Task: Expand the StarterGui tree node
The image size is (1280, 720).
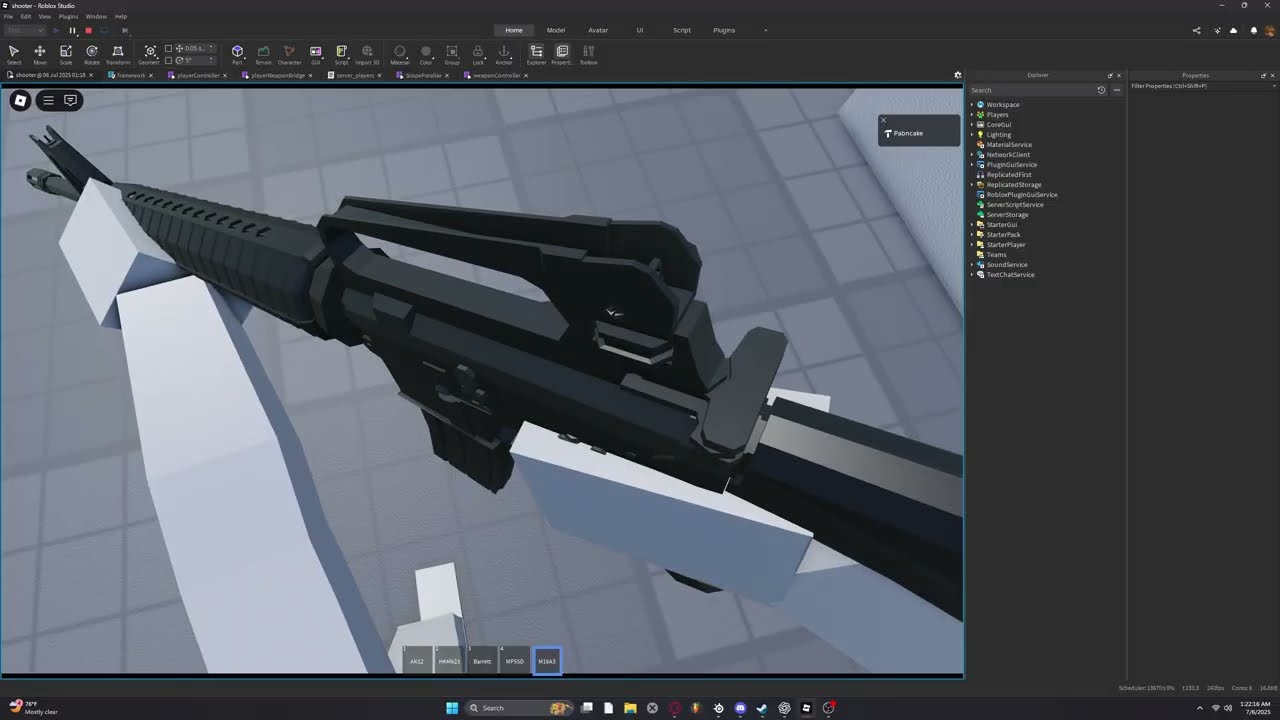Action: (x=972, y=224)
